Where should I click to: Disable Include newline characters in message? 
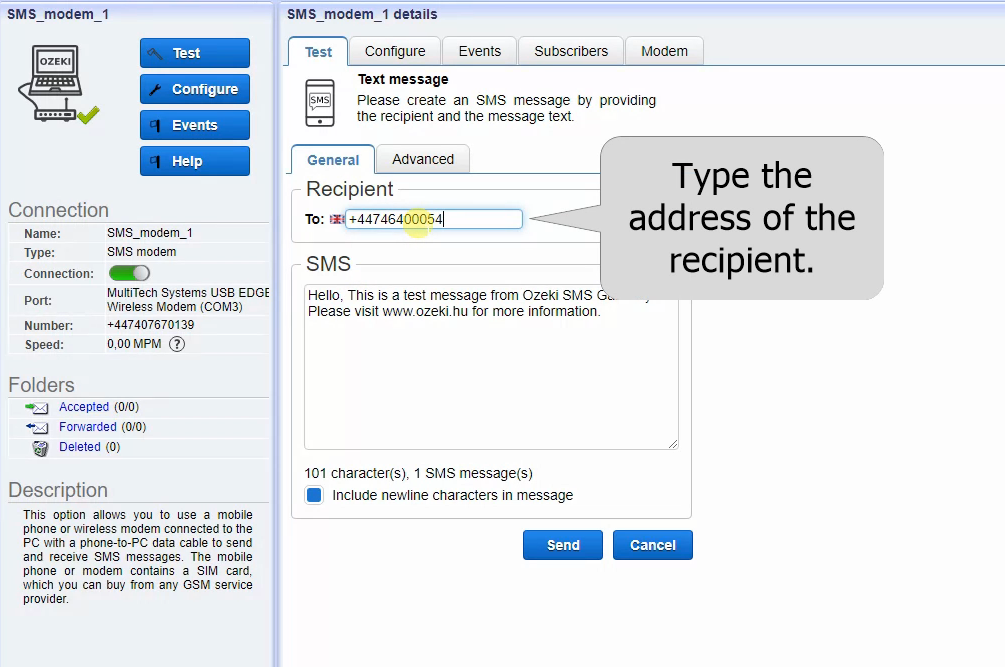click(x=314, y=495)
